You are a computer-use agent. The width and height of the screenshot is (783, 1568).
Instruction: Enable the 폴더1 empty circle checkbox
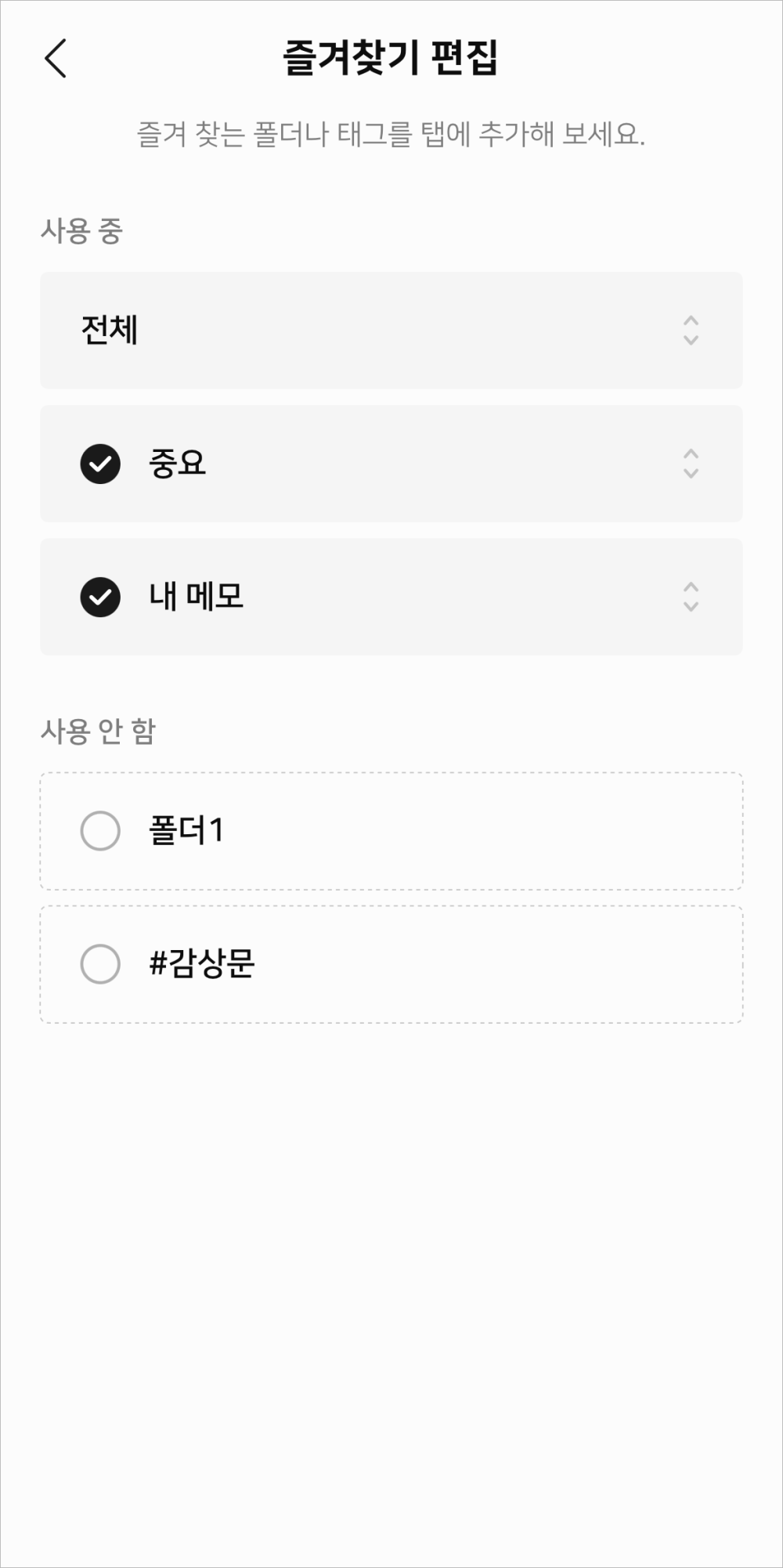coord(100,831)
